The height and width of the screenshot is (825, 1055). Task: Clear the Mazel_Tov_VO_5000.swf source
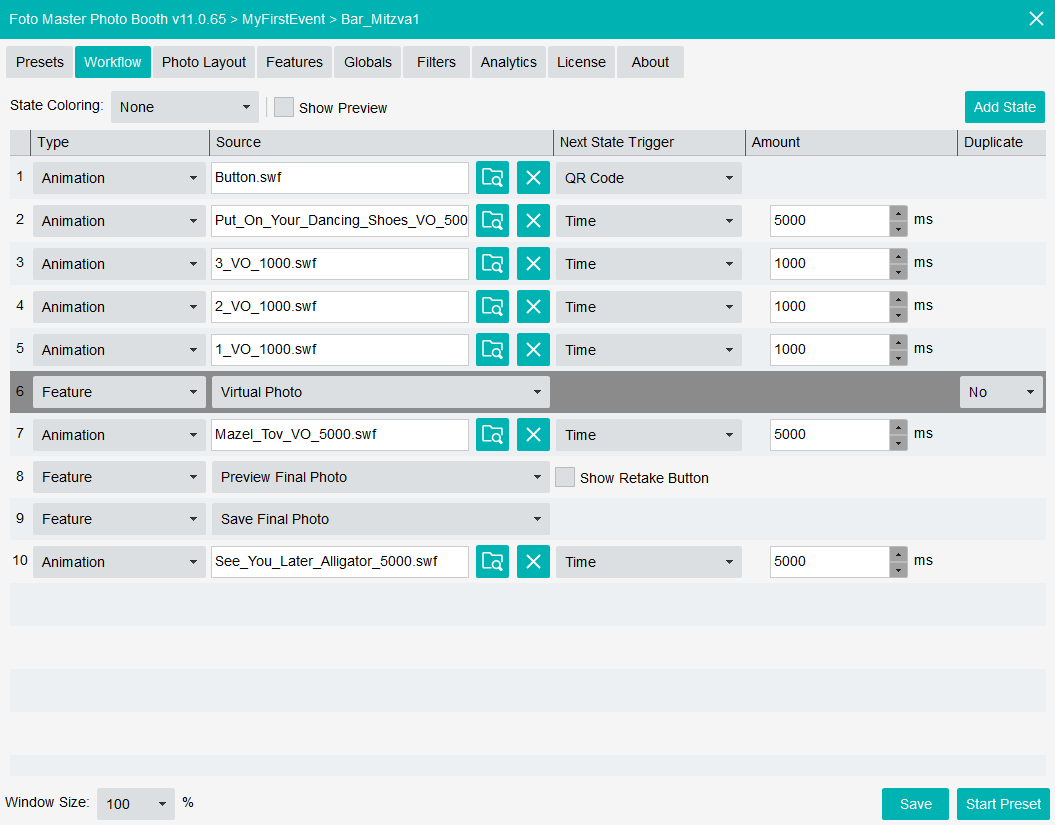pyautogui.click(x=533, y=435)
